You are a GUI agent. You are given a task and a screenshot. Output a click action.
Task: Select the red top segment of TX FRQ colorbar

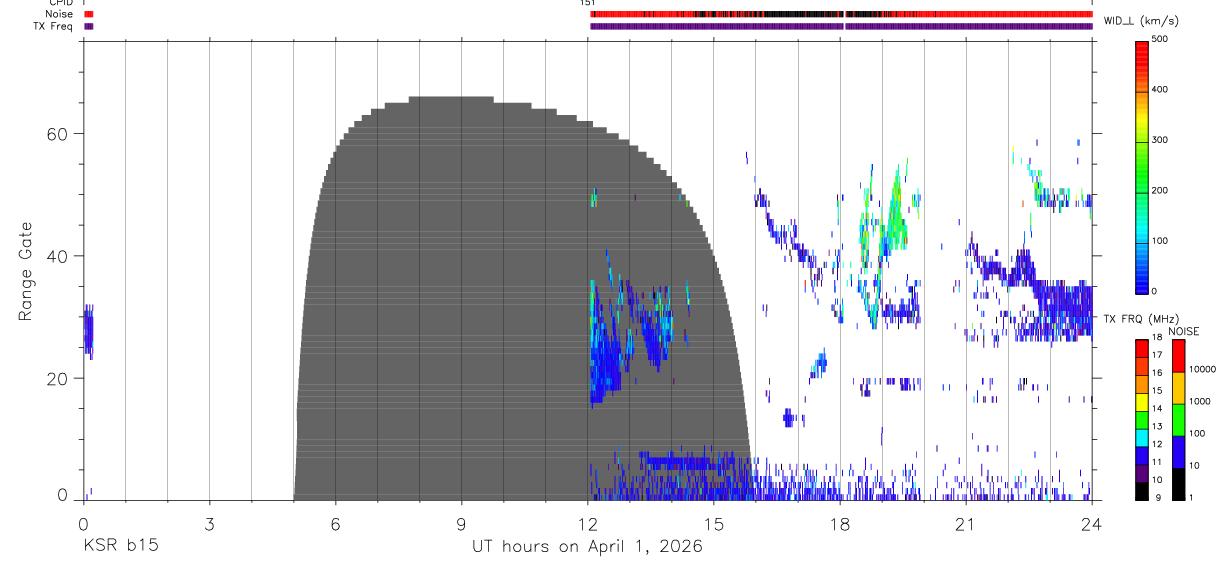coord(1142,348)
